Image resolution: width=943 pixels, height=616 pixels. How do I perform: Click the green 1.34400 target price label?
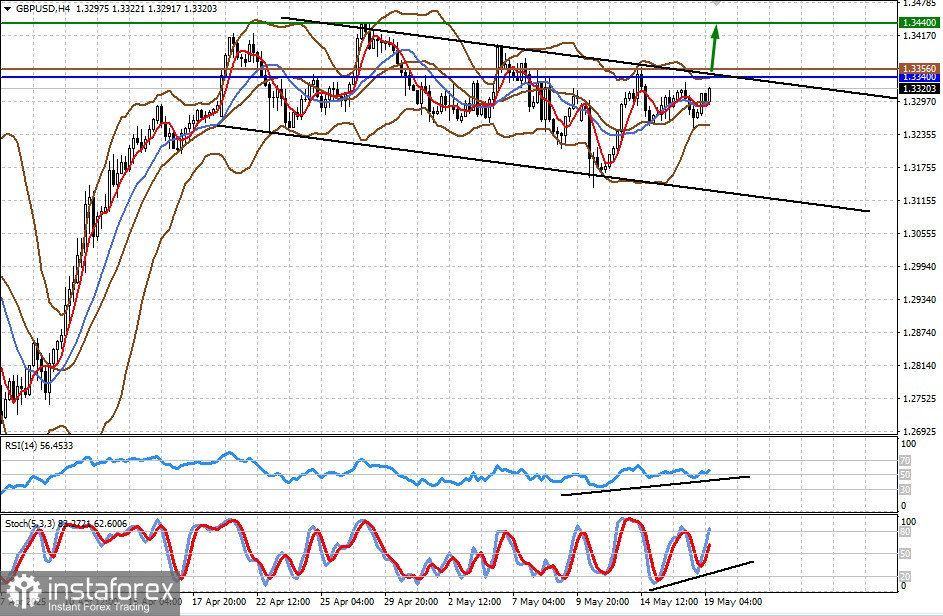(x=919, y=23)
